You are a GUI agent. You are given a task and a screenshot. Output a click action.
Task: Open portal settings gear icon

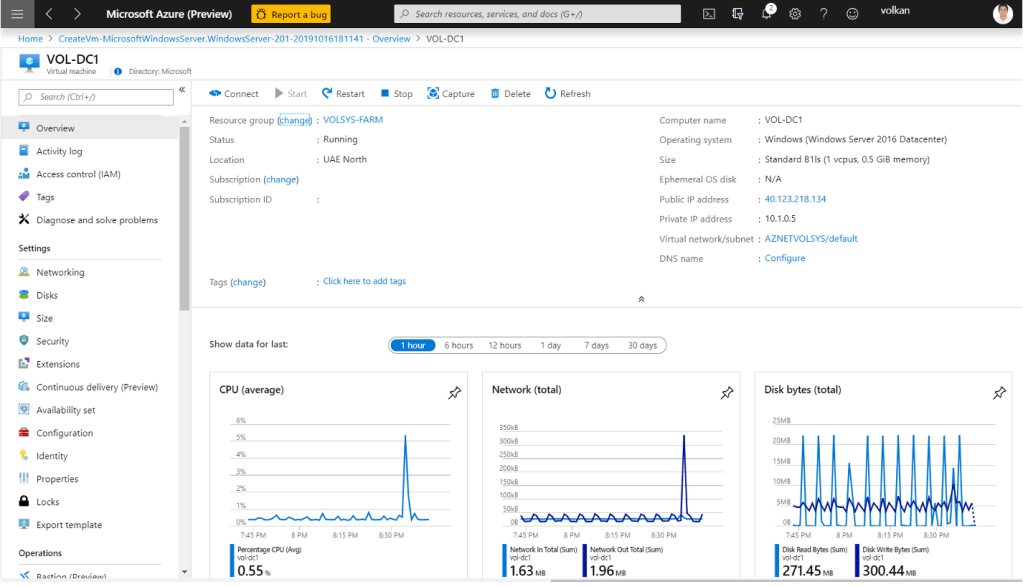pyautogui.click(x=795, y=14)
